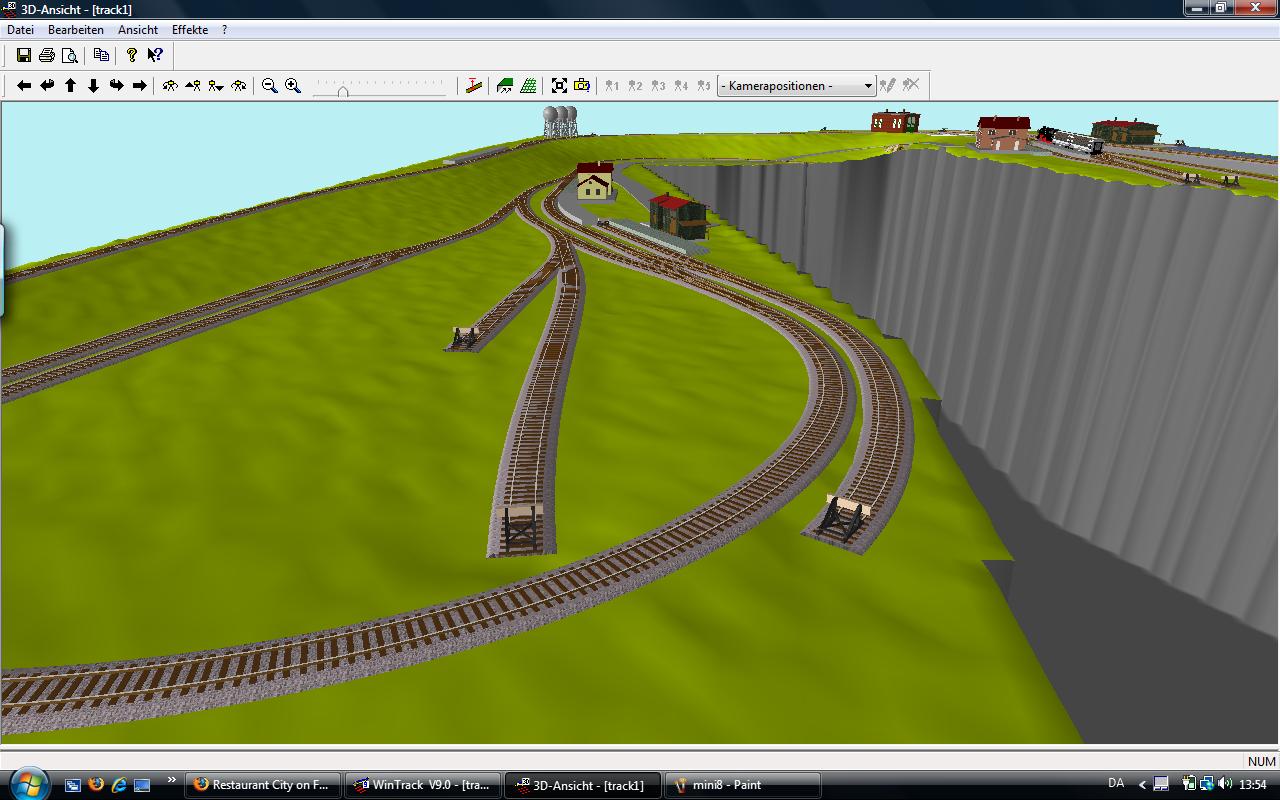The image size is (1280, 800).
Task: Click the DA language indicator
Action: point(1116,783)
